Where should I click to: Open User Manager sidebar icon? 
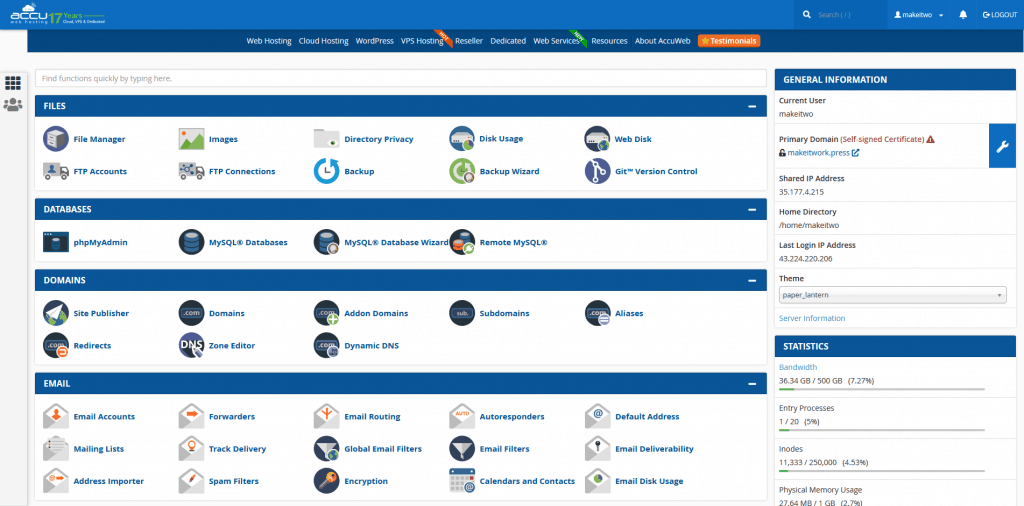click(13, 105)
